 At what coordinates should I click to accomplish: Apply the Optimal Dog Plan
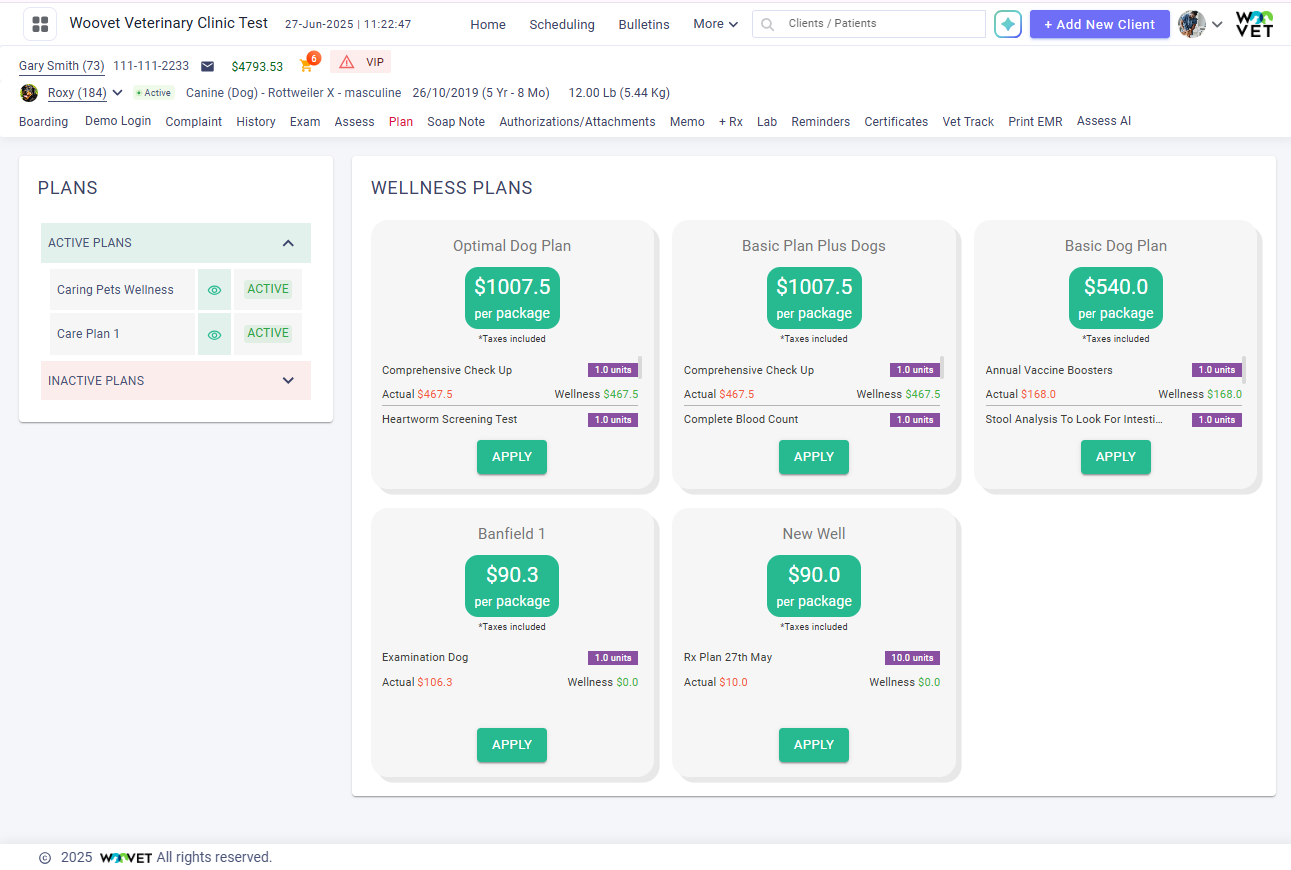coord(512,457)
